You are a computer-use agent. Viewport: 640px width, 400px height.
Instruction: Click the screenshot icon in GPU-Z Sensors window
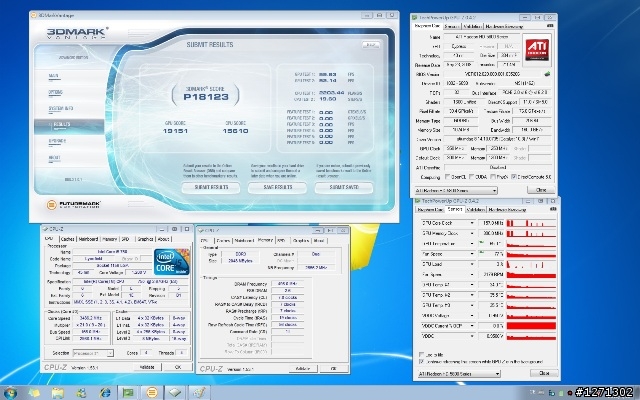point(553,209)
